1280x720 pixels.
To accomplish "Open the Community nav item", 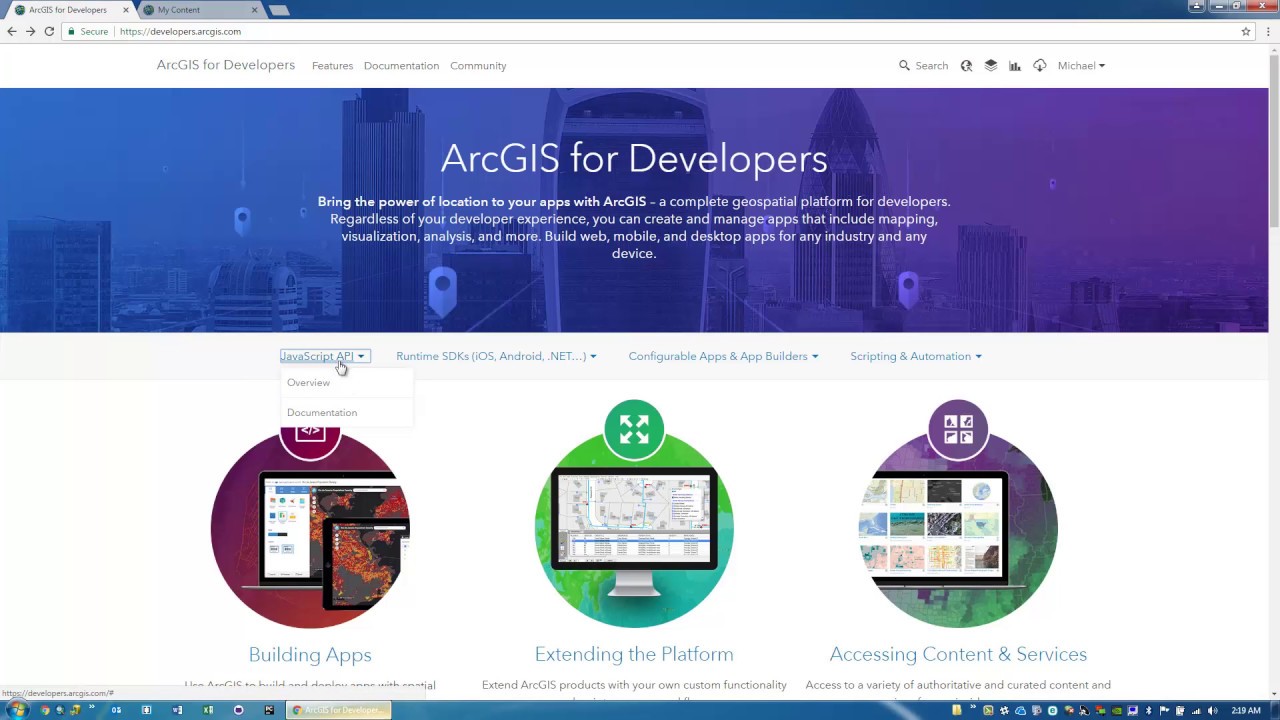I will point(478,66).
